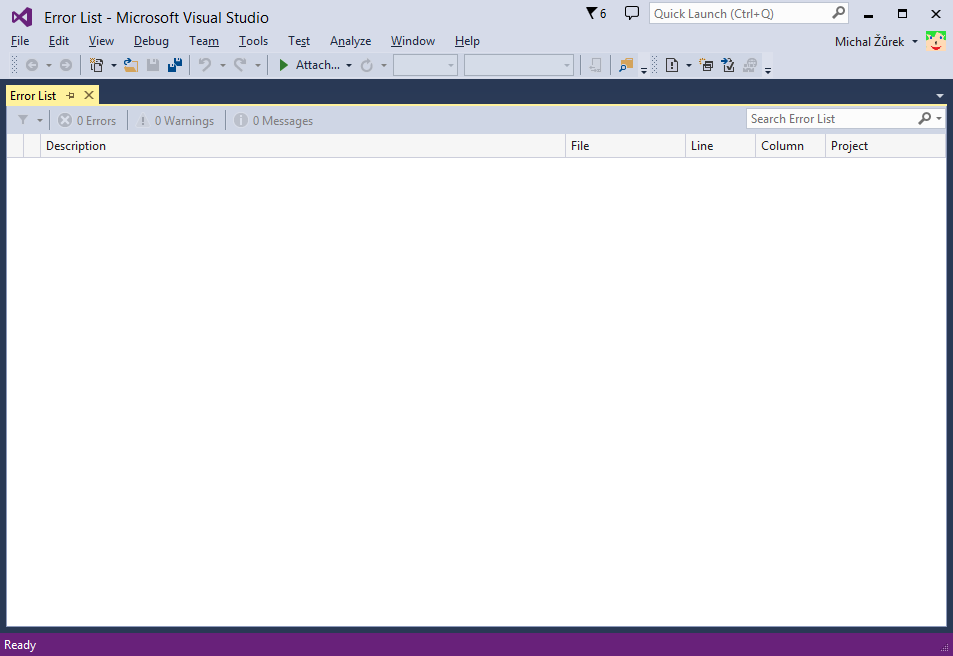Open a file with the Open File icon
The height and width of the screenshot is (656, 953).
[131, 64]
